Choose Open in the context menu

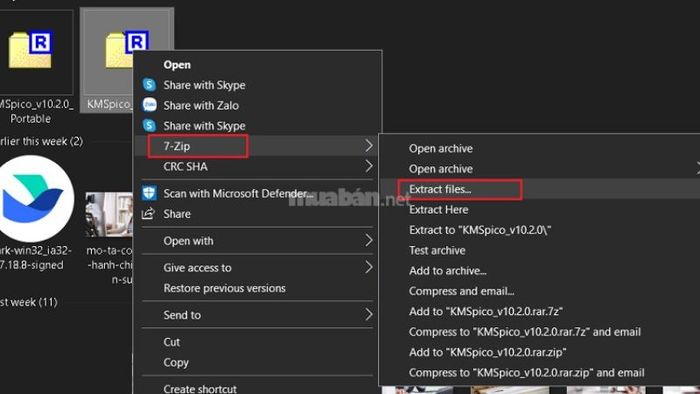[257, 65]
